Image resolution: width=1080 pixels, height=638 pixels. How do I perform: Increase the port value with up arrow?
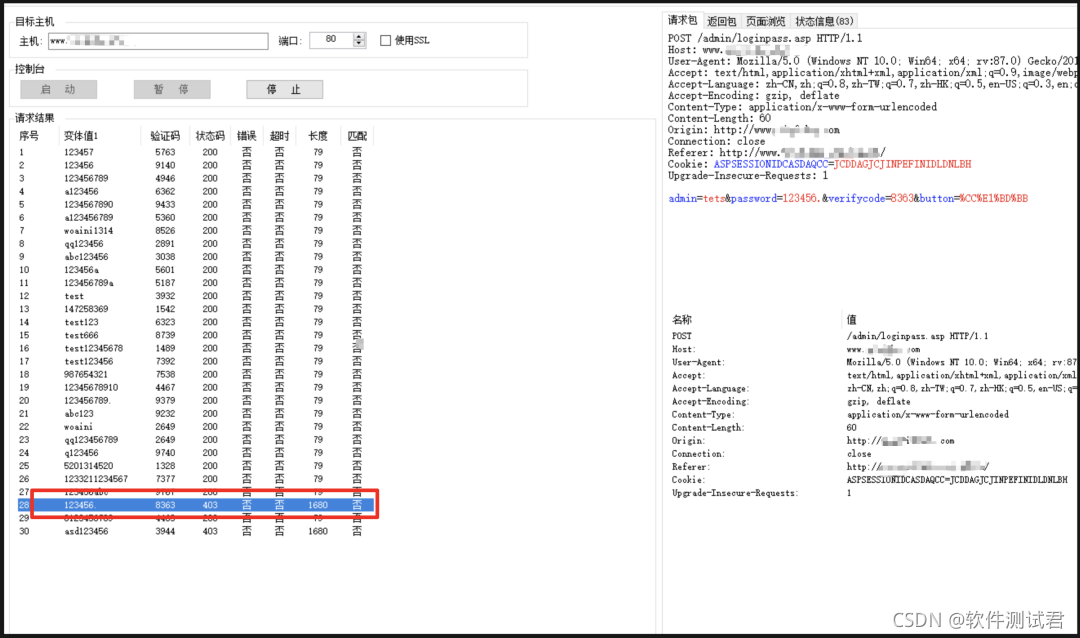[x=359, y=37]
